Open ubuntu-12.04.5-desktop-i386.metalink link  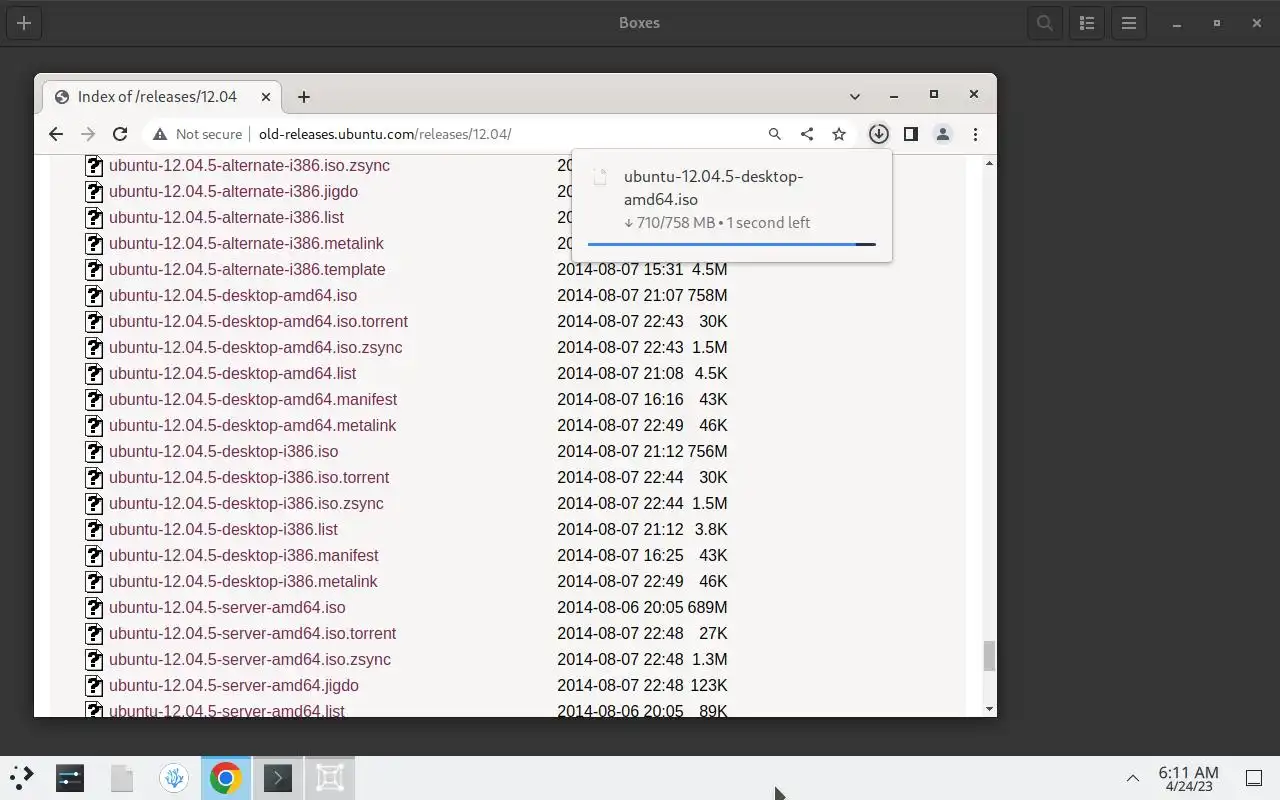click(243, 582)
